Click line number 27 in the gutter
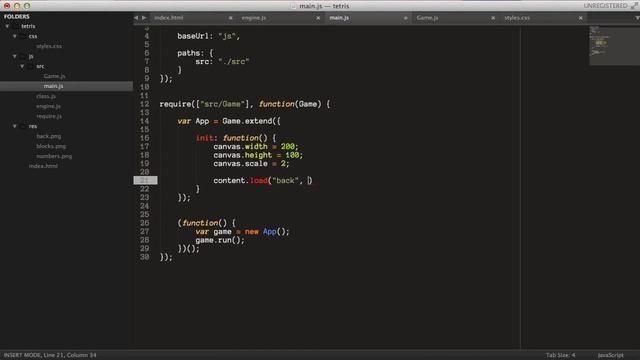 point(144,231)
